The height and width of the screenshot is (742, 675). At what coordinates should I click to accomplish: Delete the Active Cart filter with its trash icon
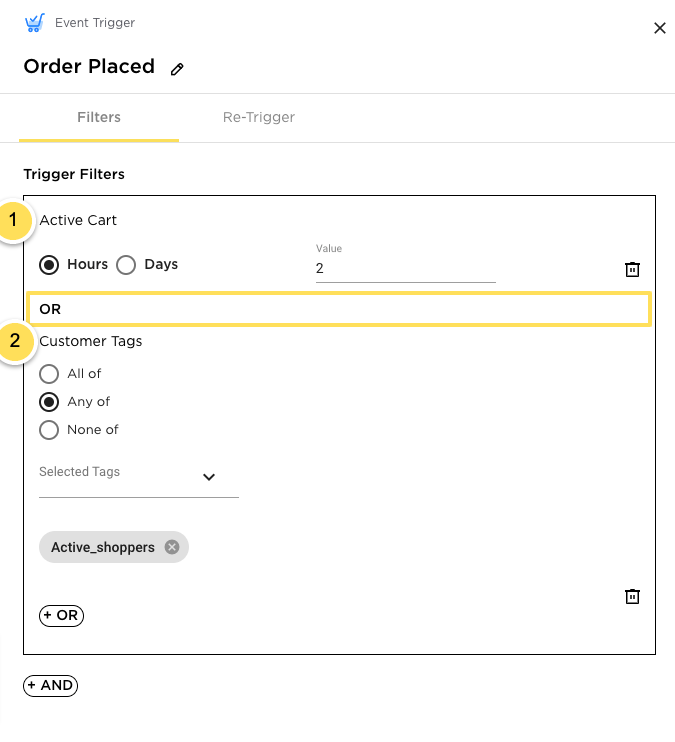[x=632, y=269]
